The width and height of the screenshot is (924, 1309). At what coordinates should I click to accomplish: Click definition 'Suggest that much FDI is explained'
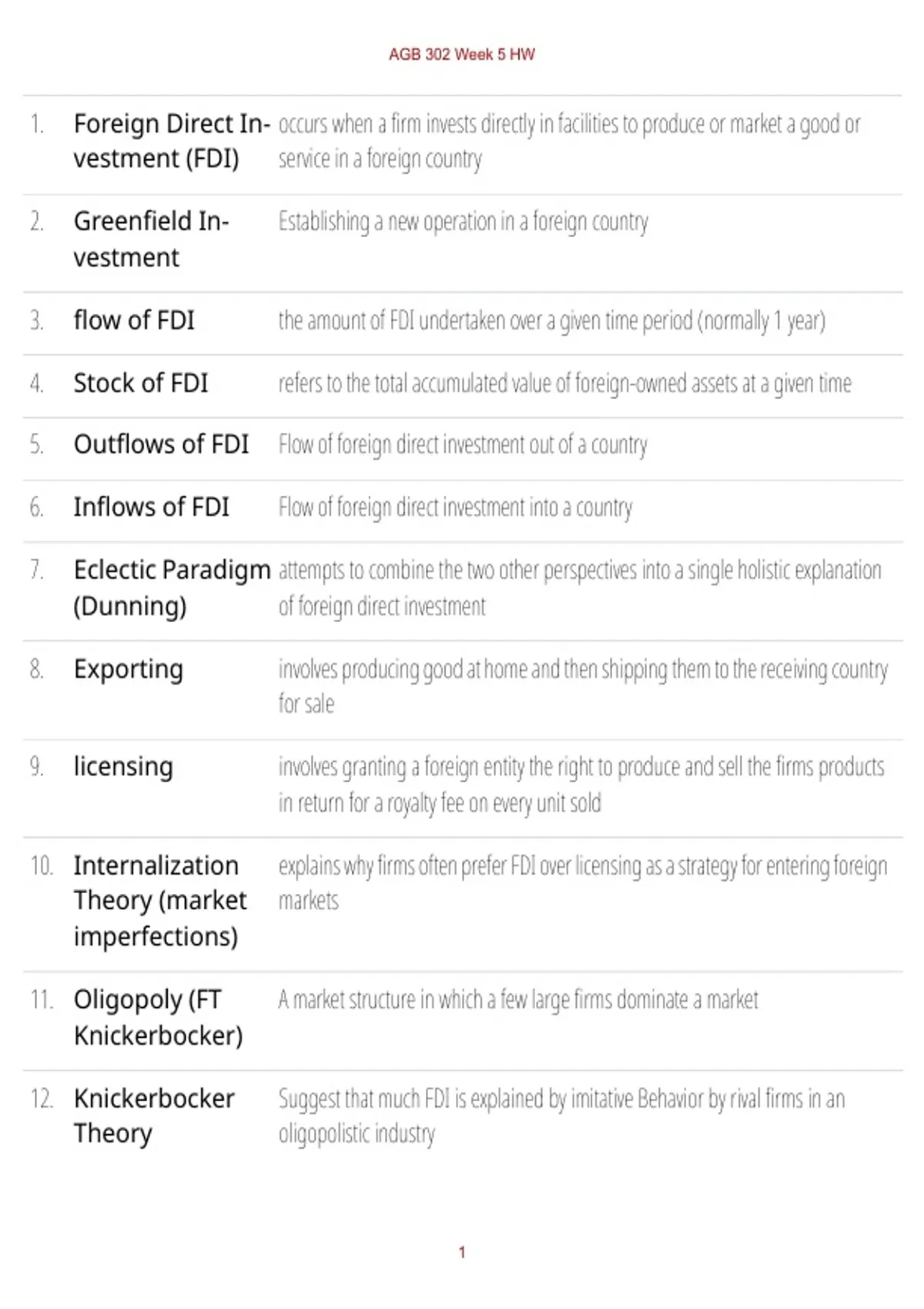click(x=562, y=1116)
